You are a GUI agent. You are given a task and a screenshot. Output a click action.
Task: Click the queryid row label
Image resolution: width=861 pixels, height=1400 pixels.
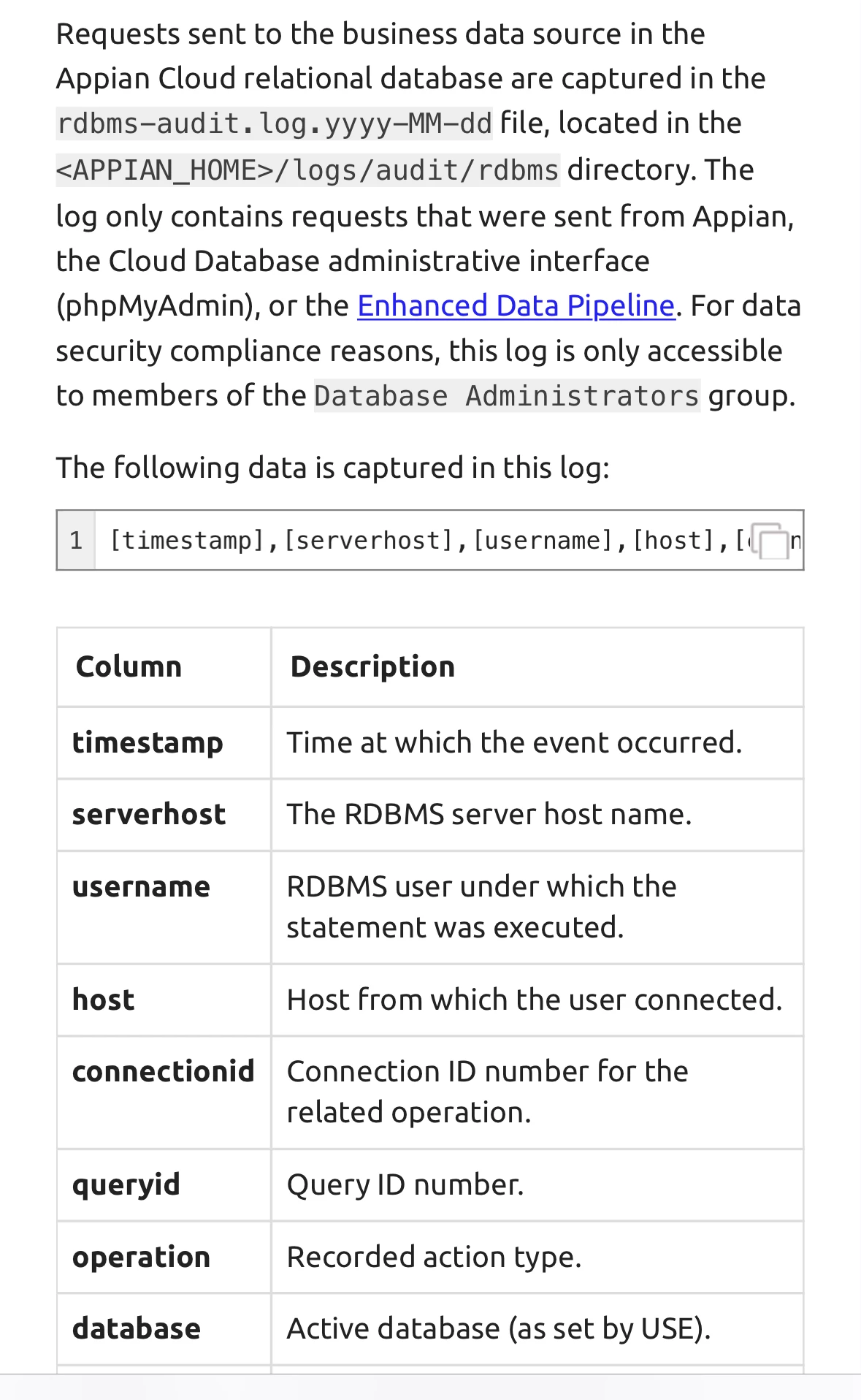126,1184
